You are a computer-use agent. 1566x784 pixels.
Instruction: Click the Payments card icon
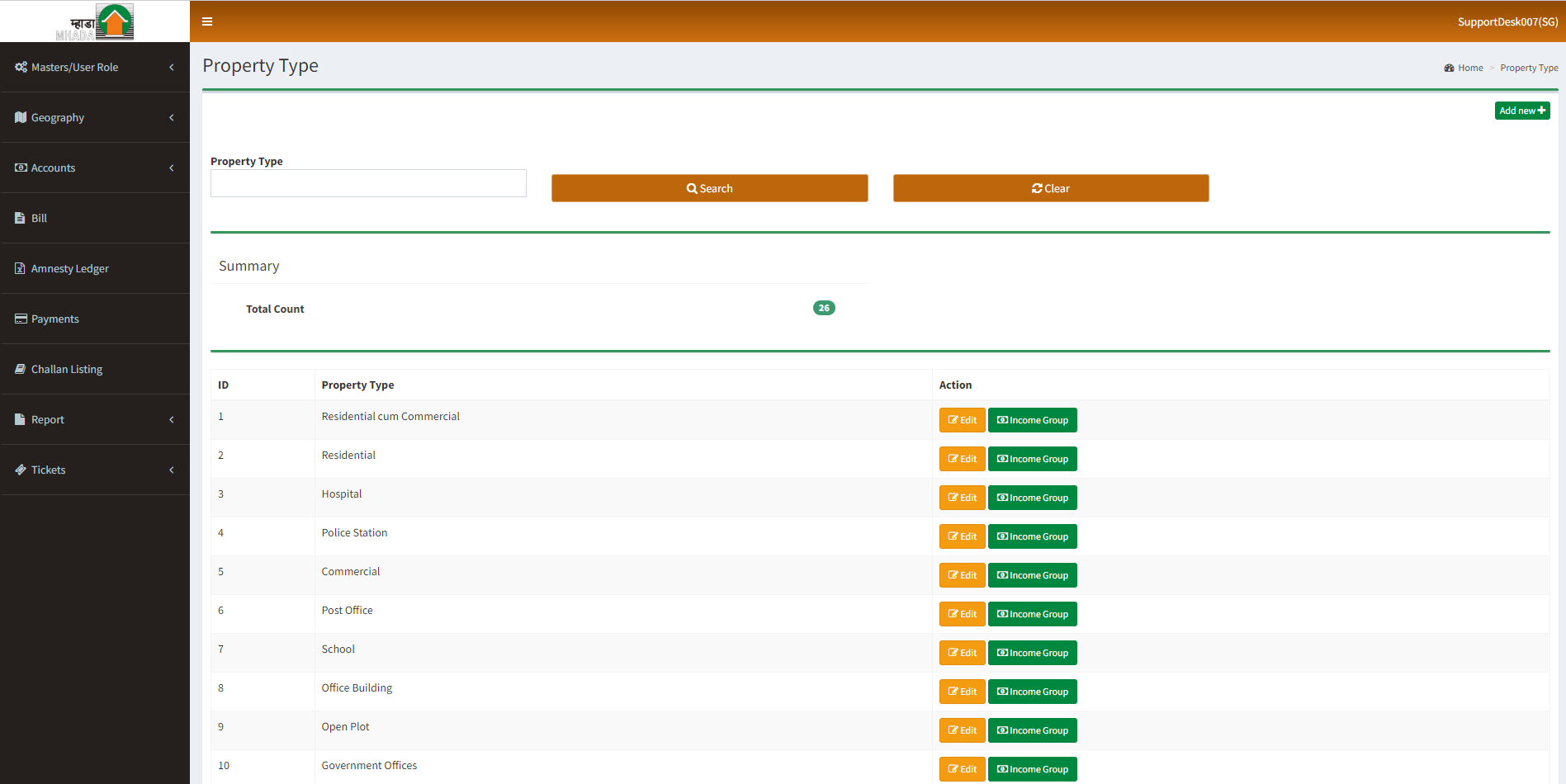21,319
